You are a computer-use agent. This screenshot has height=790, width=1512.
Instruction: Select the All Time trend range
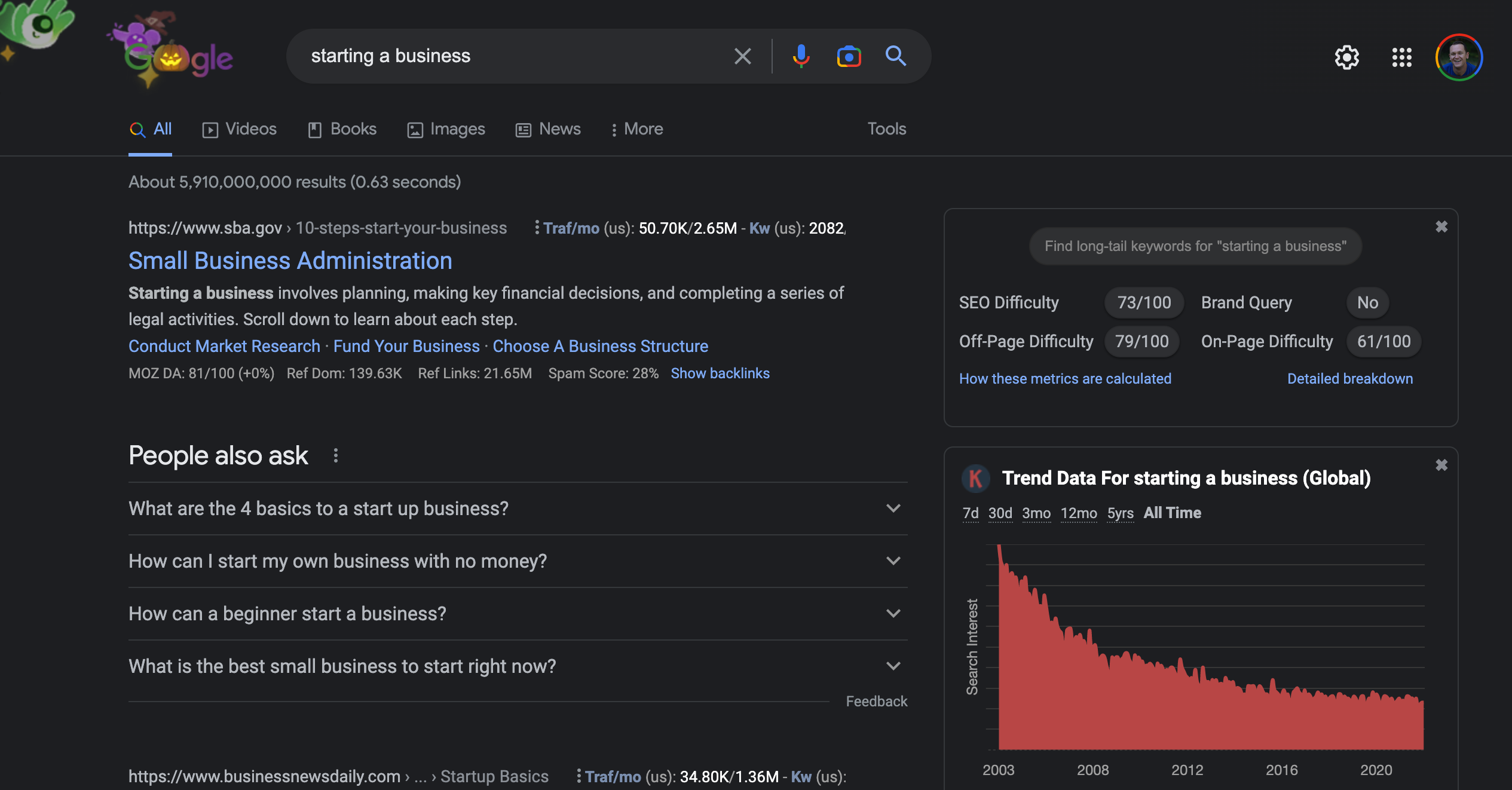click(1172, 513)
